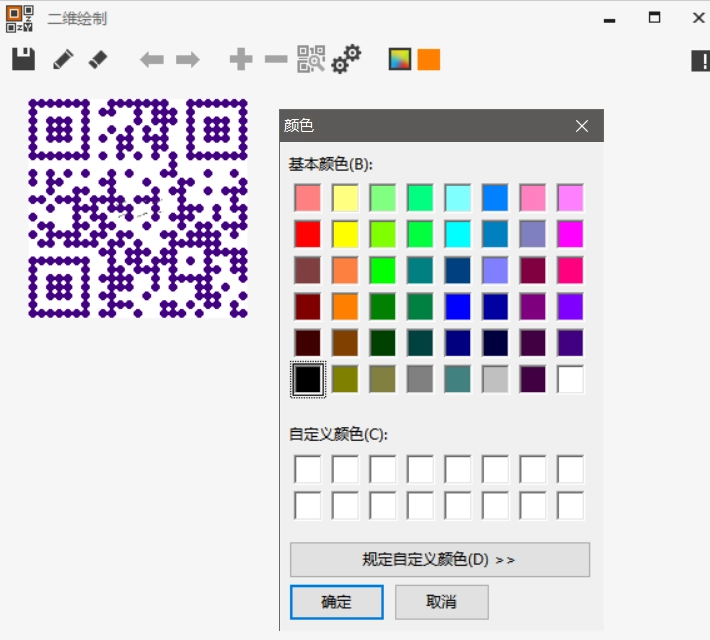Click the orange color toolbar swatch
Image resolution: width=710 pixels, height=640 pixels.
pyautogui.click(x=429, y=59)
